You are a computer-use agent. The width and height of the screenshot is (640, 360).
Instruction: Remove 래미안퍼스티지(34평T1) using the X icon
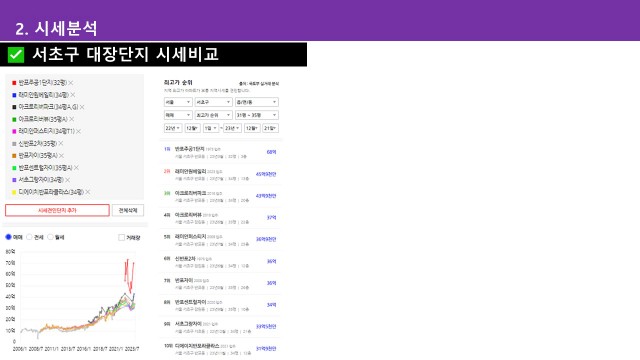78,131
